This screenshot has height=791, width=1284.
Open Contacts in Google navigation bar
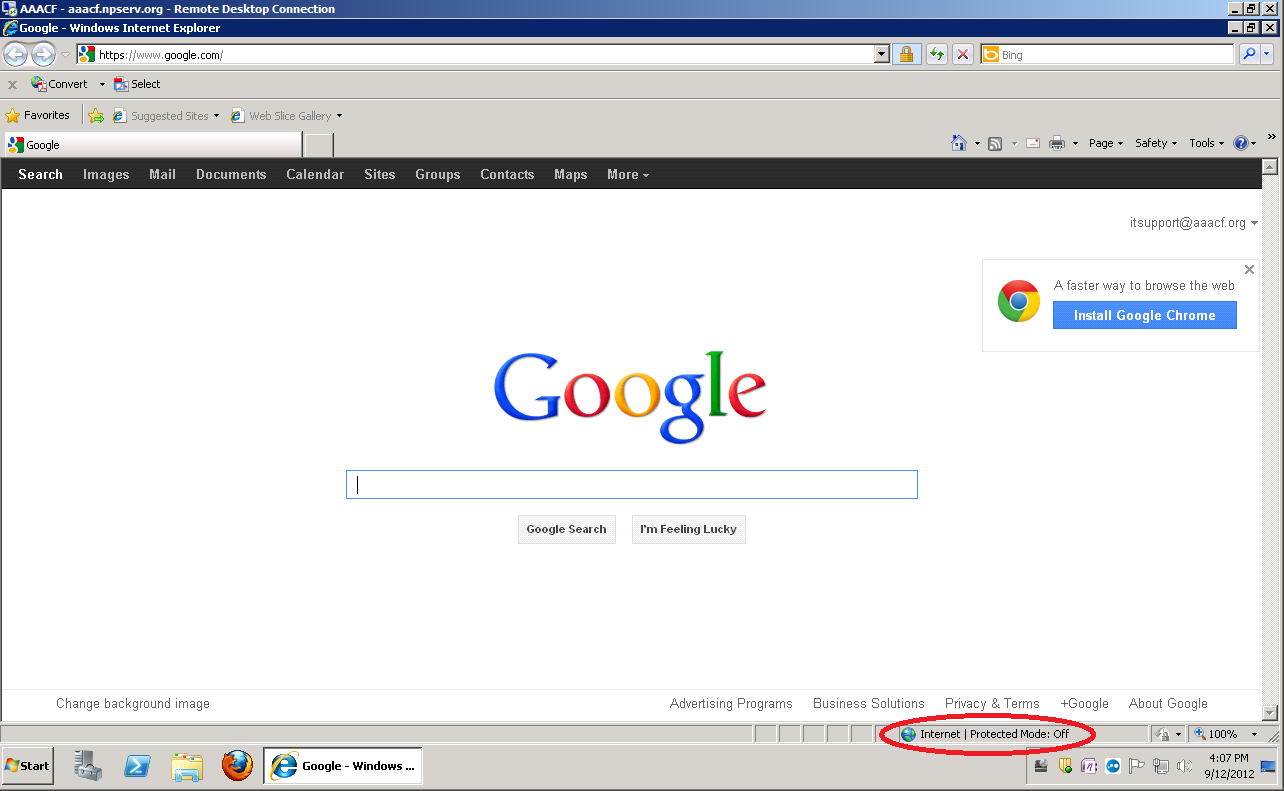(507, 174)
